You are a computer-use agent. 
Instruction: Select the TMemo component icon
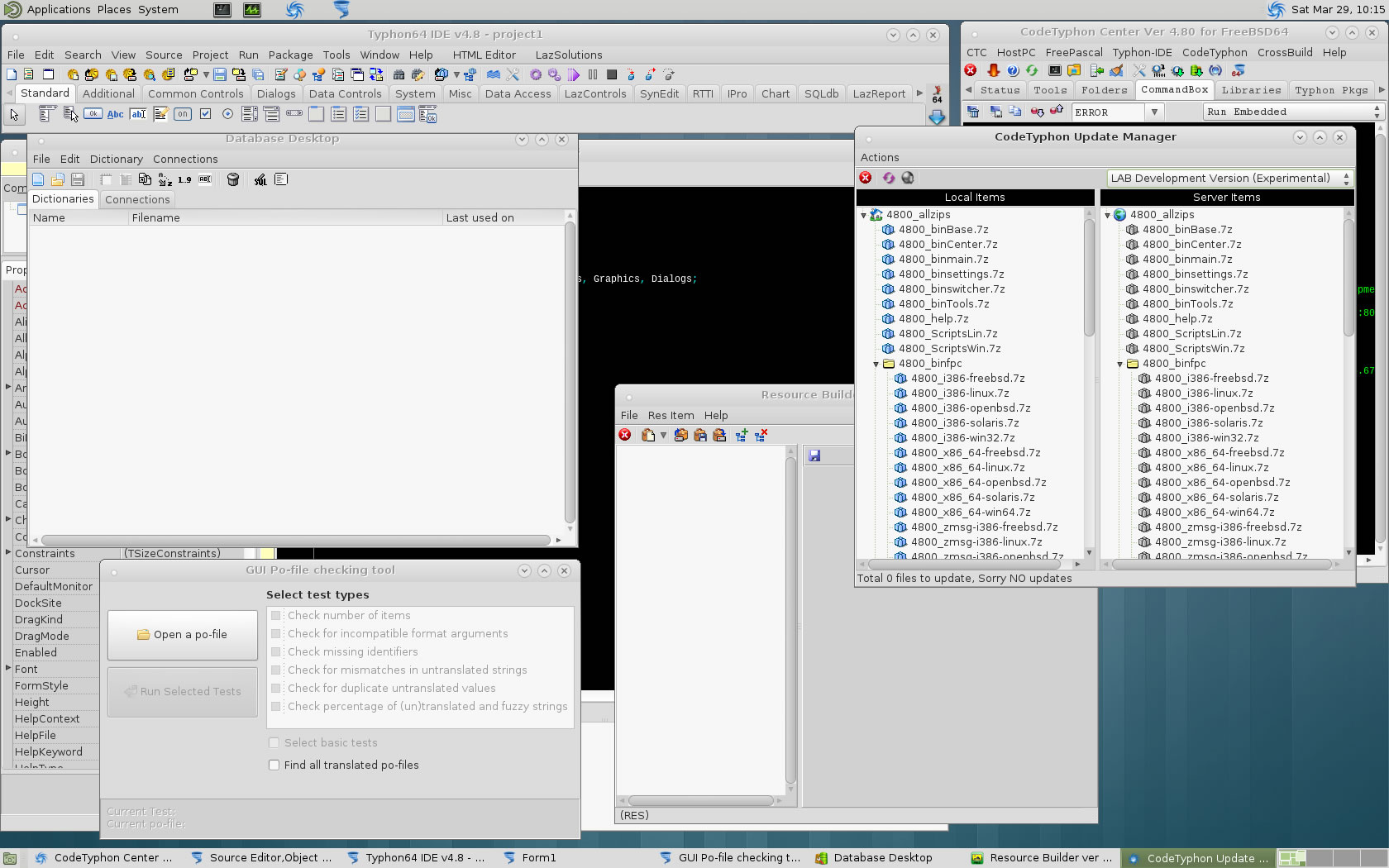(x=160, y=114)
